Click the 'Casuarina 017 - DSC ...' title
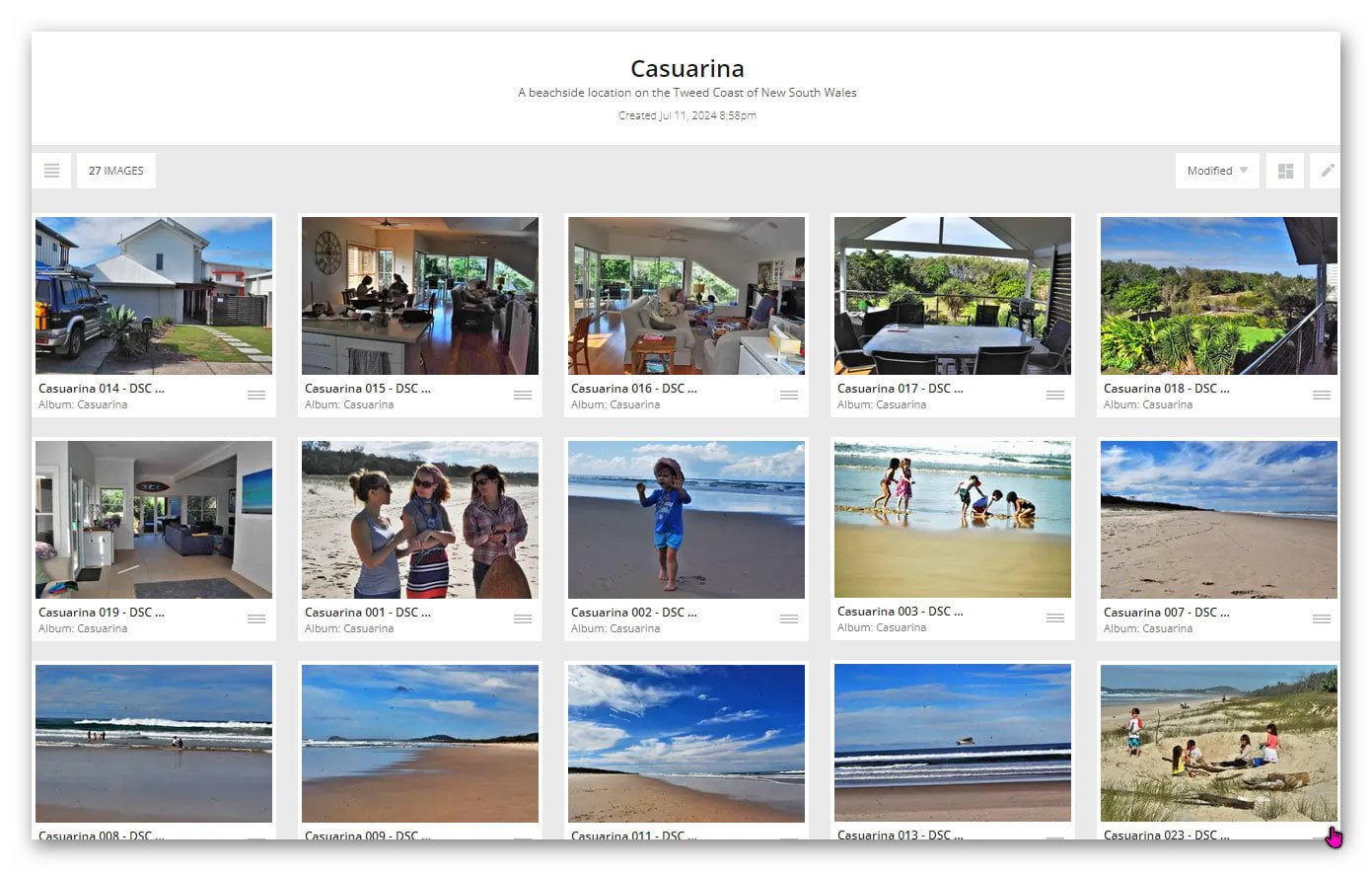Viewport: 1372px width, 872px height. pos(901,389)
